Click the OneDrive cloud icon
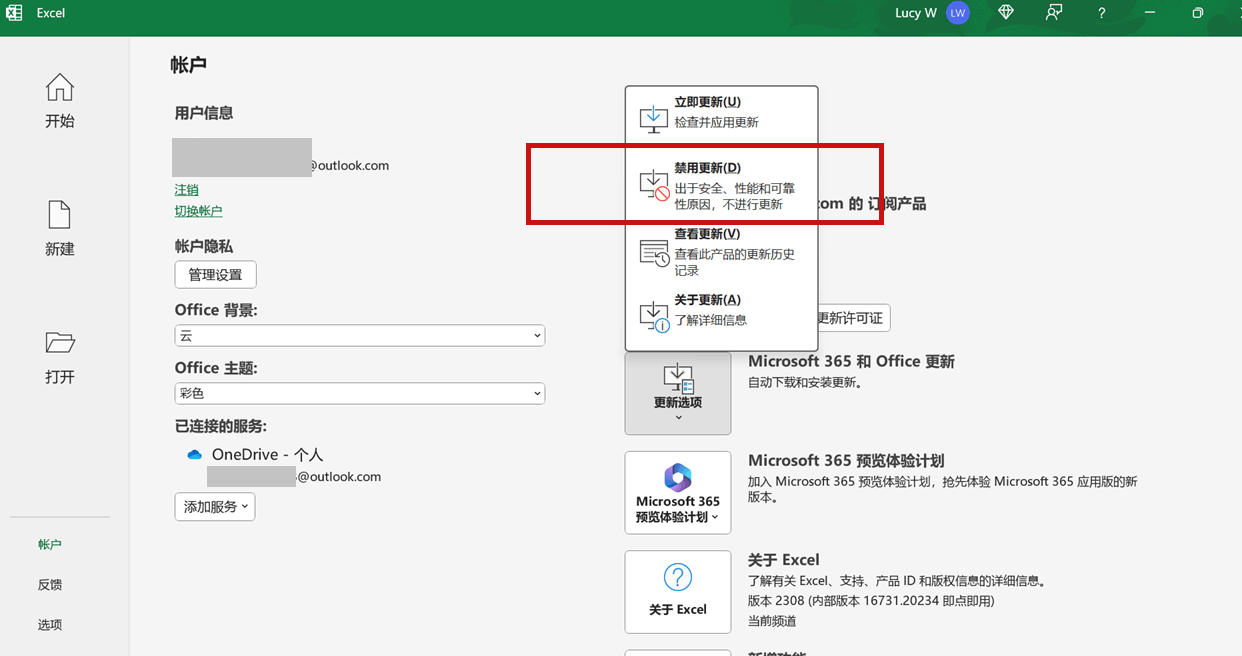The image size is (1242, 656). (195, 455)
